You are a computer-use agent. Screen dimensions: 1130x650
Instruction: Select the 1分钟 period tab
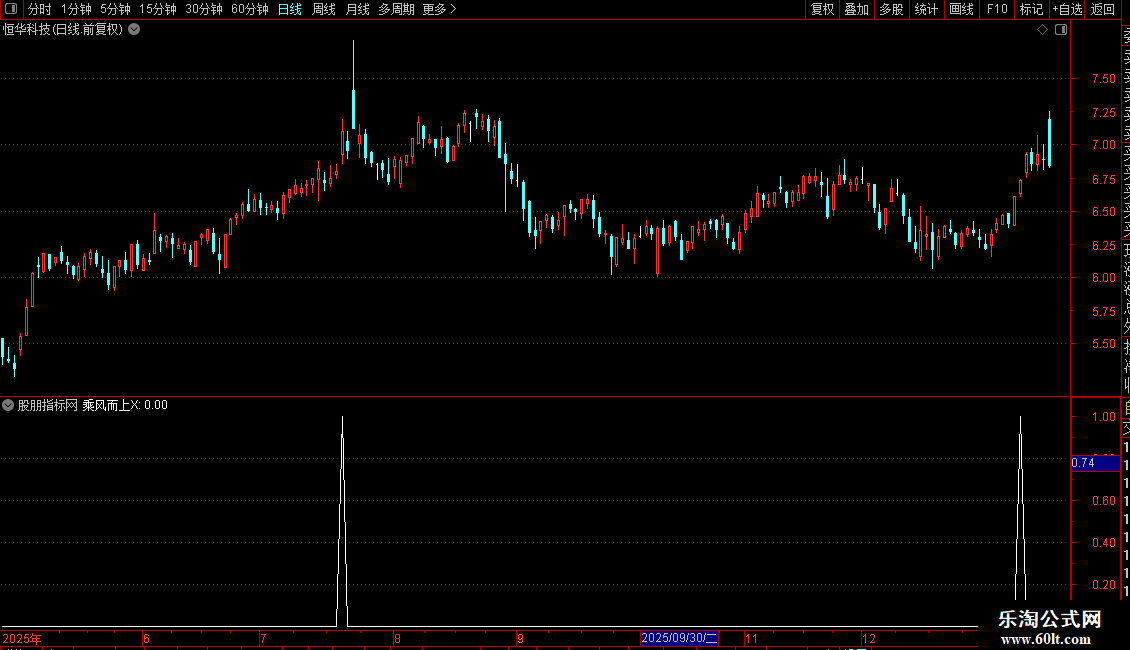(x=76, y=9)
